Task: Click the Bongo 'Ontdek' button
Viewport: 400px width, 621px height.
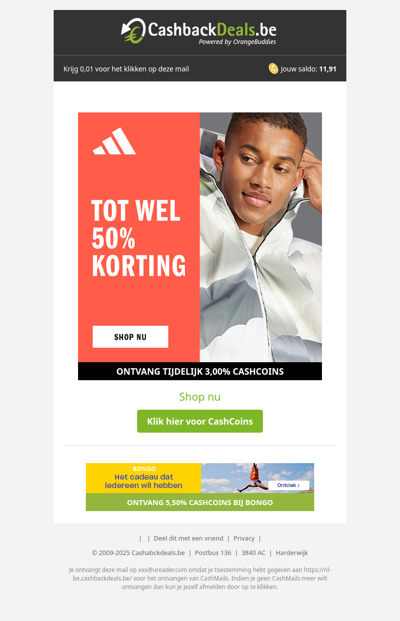Action: [288, 485]
